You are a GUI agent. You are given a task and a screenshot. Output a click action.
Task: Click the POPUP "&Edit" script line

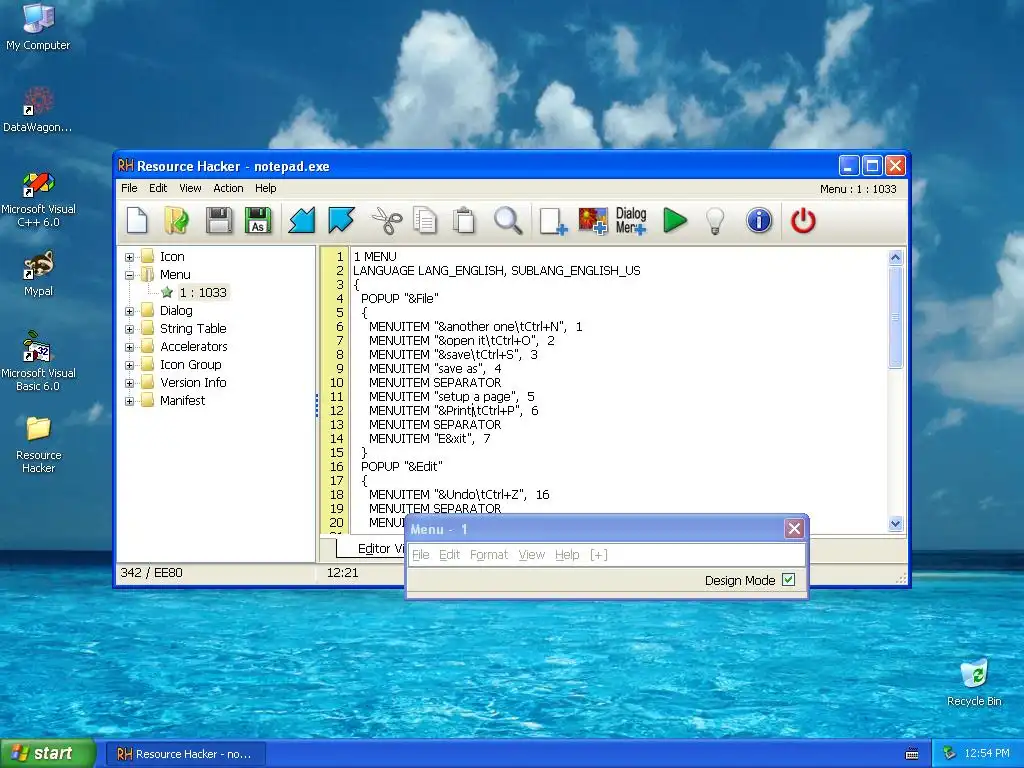[x=402, y=467]
